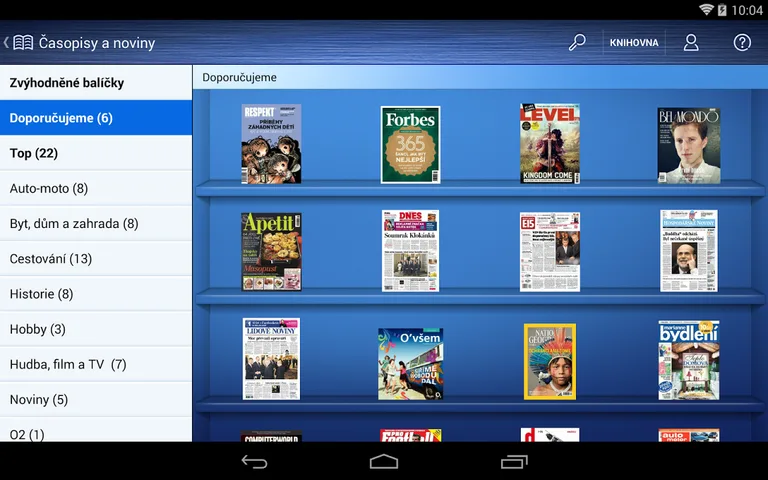Tap the 10:04 clock in status bar
Viewport: 768px width, 480px height.
[747, 10]
